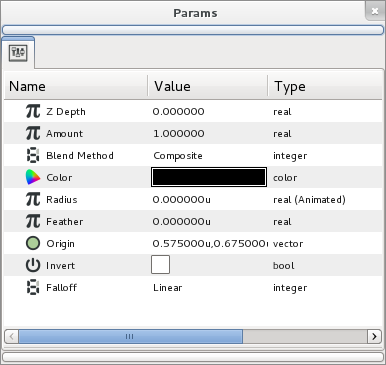Select the Color parameter name
Viewport: 386px width, 365px height.
(x=59, y=178)
